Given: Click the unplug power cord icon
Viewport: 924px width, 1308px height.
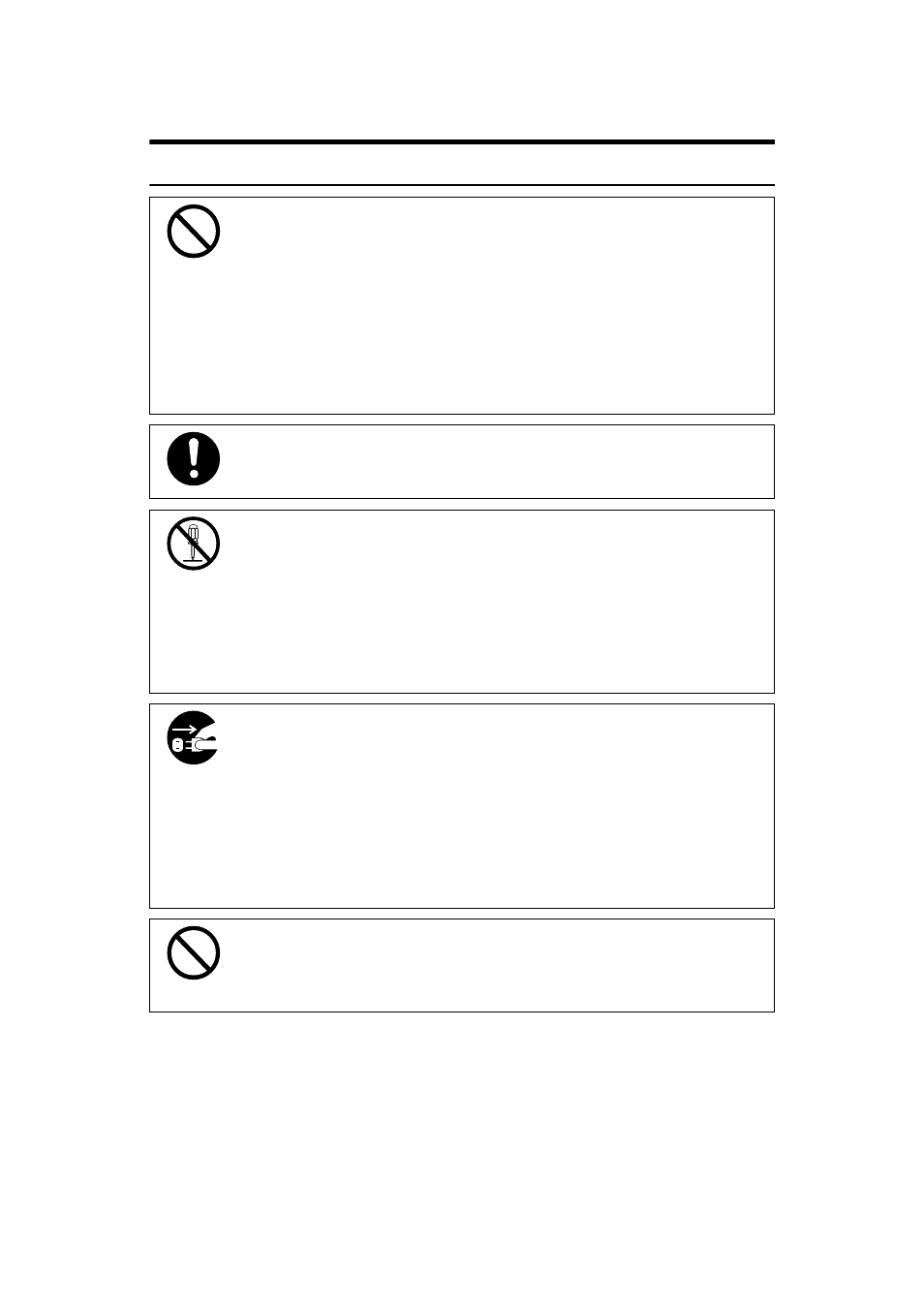Looking at the screenshot, I should pos(193,738).
